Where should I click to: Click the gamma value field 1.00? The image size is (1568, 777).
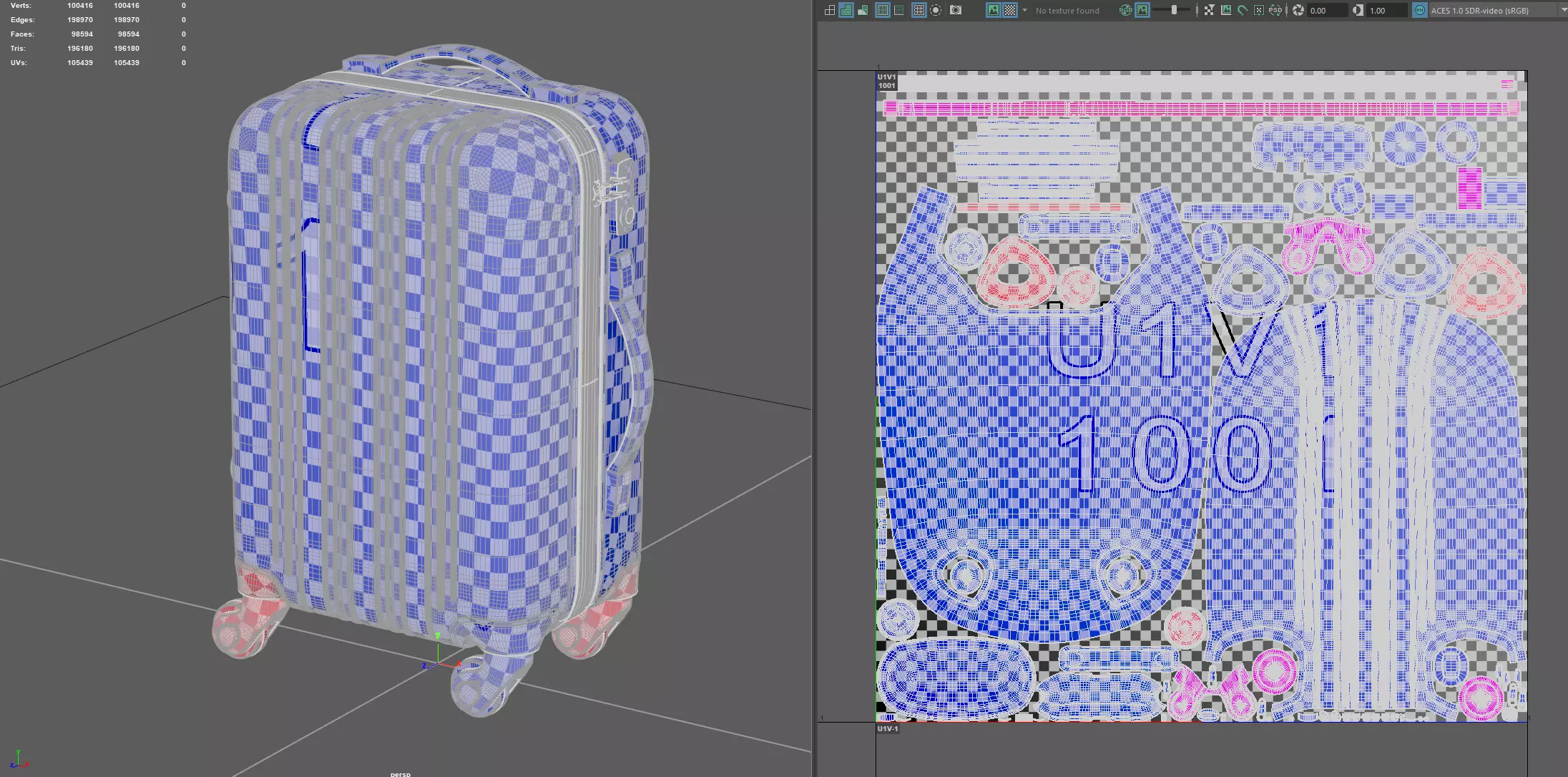tap(1387, 11)
